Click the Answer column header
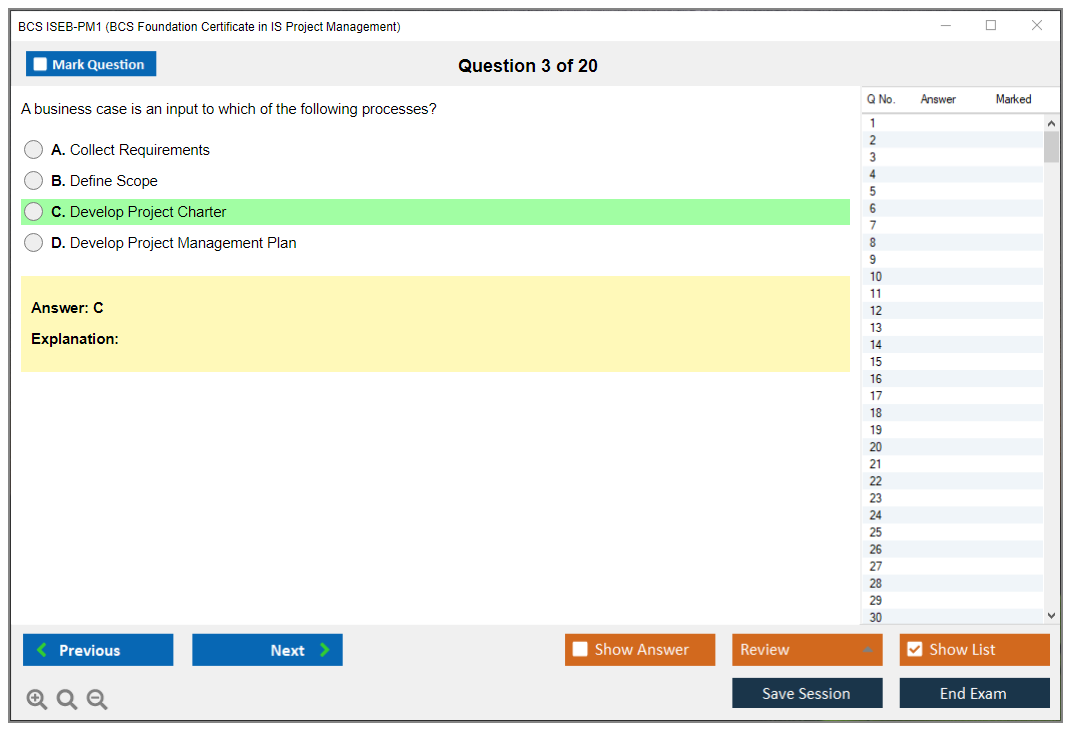Viewport: 1075px width, 735px height. (x=938, y=99)
